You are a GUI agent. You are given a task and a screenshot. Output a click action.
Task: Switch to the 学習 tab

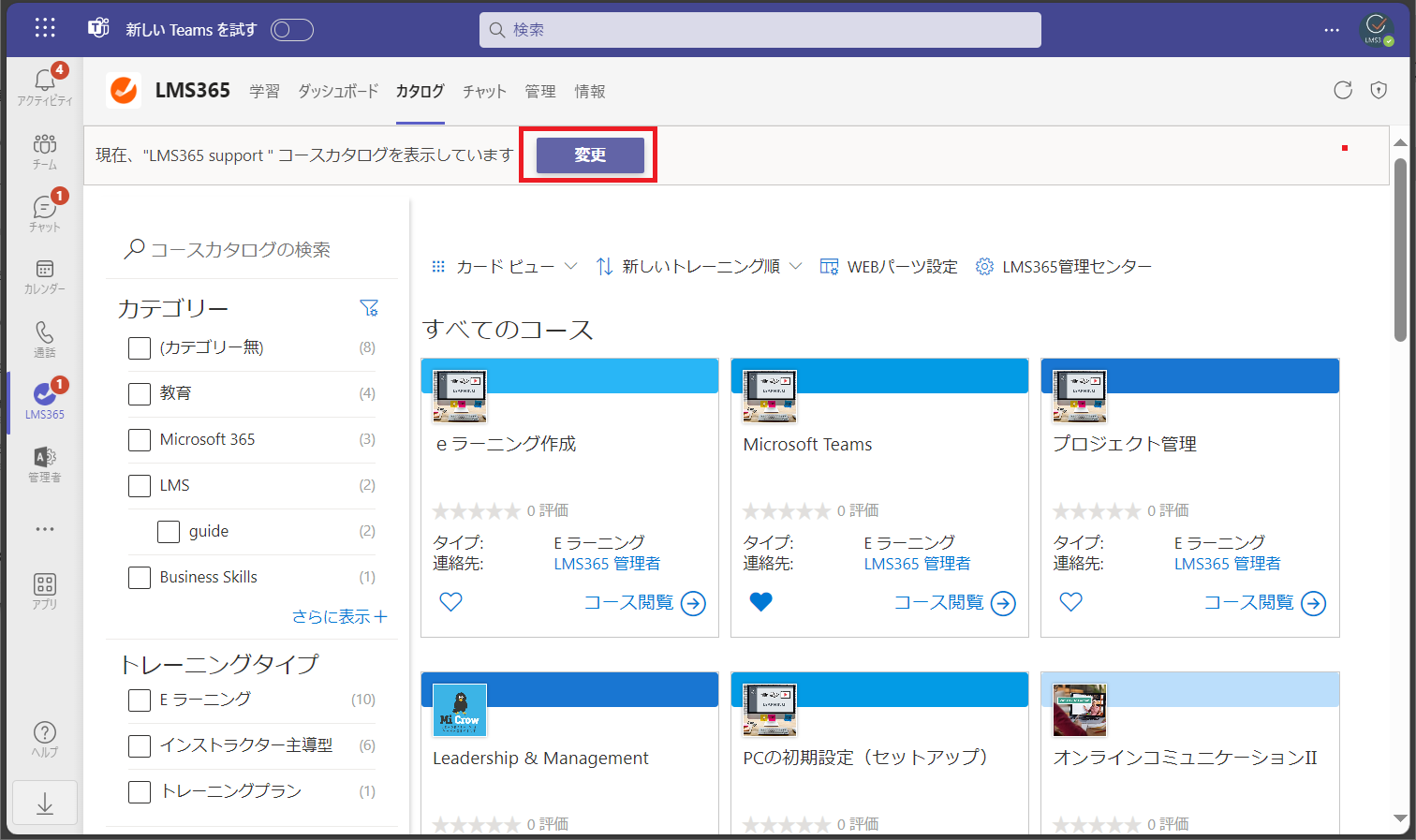pyautogui.click(x=264, y=91)
